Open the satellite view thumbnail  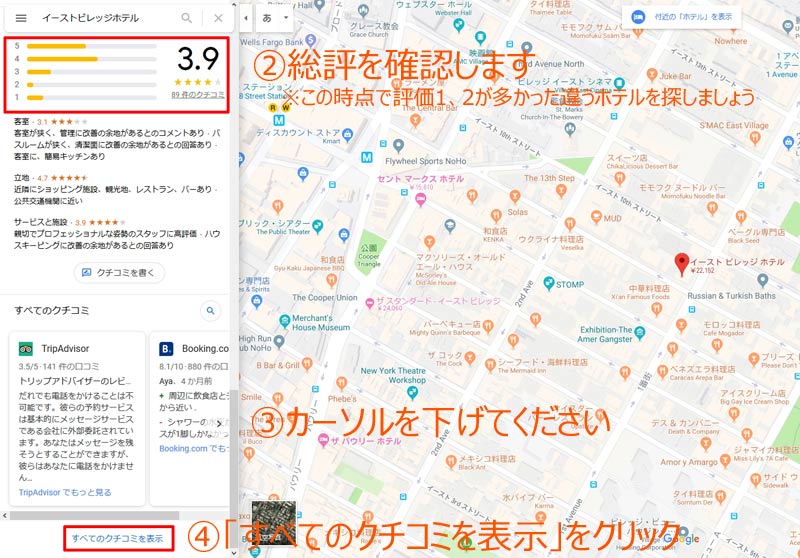coord(273,523)
